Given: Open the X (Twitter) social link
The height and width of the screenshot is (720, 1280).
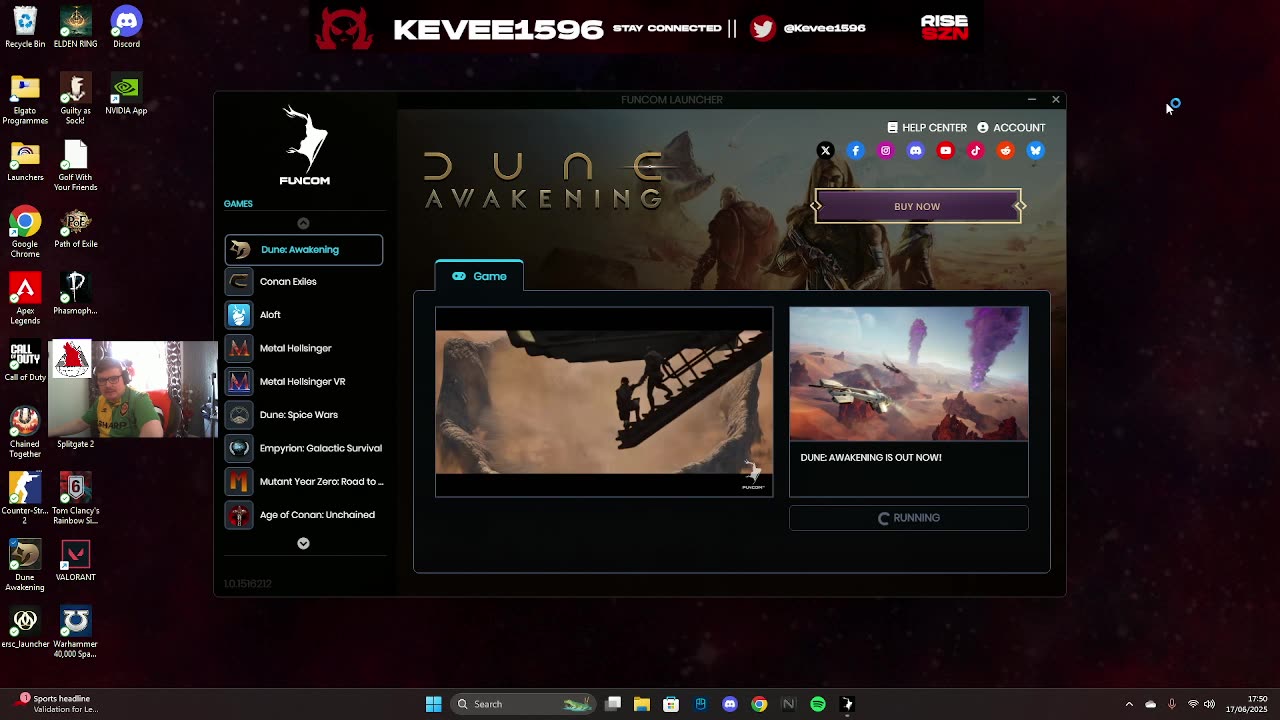Looking at the screenshot, I should (825, 150).
